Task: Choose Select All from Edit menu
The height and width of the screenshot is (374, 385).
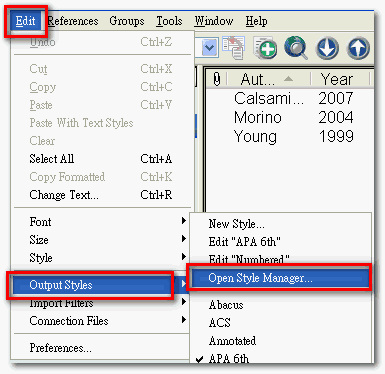Action: coord(101,159)
